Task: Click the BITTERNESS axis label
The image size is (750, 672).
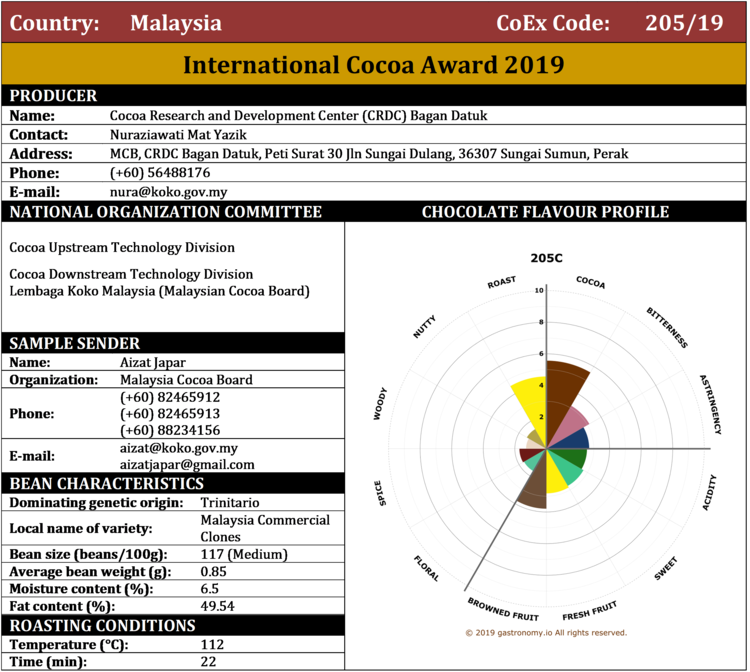Action: tap(667, 327)
